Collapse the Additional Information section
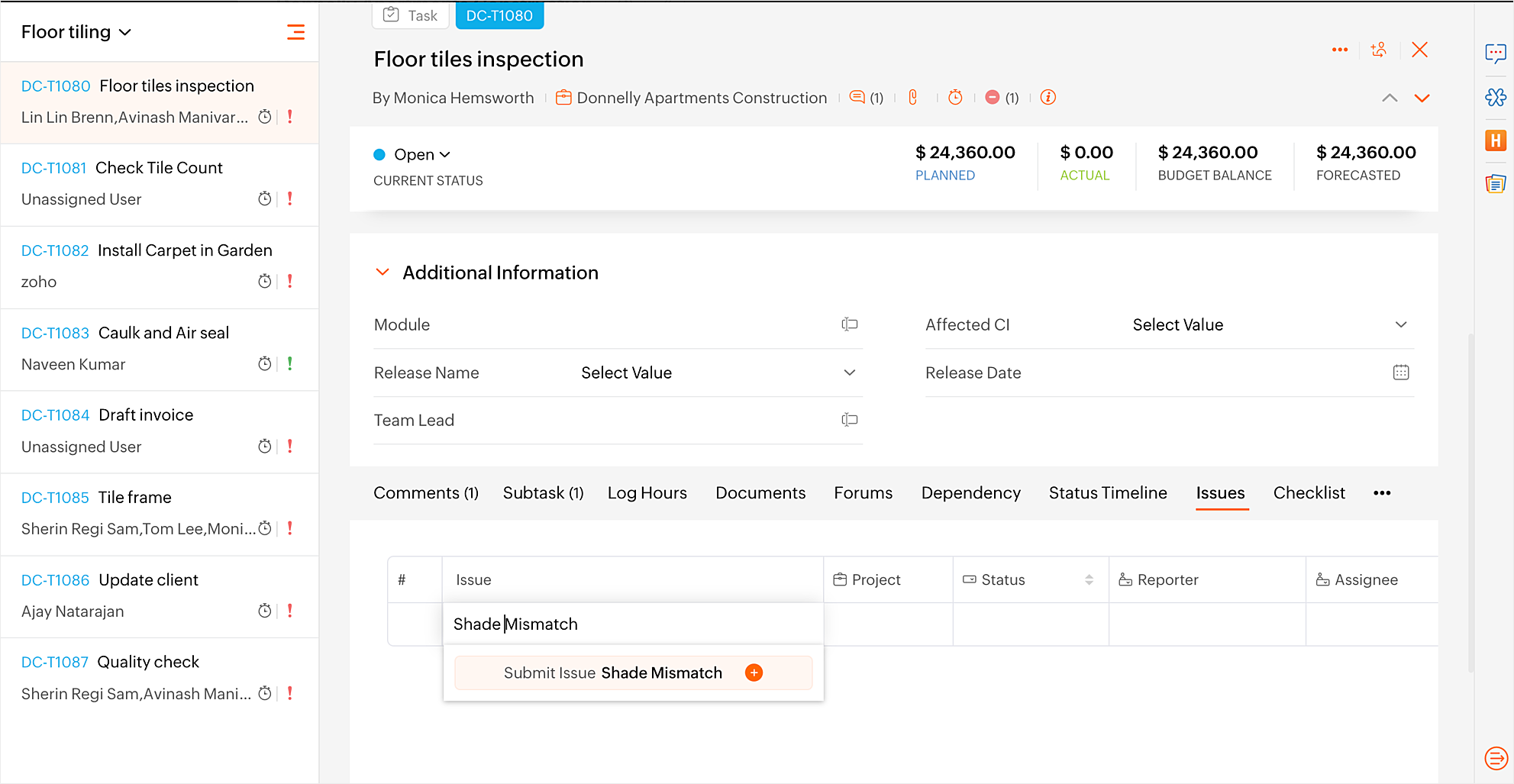This screenshot has width=1514, height=784. pos(383,273)
